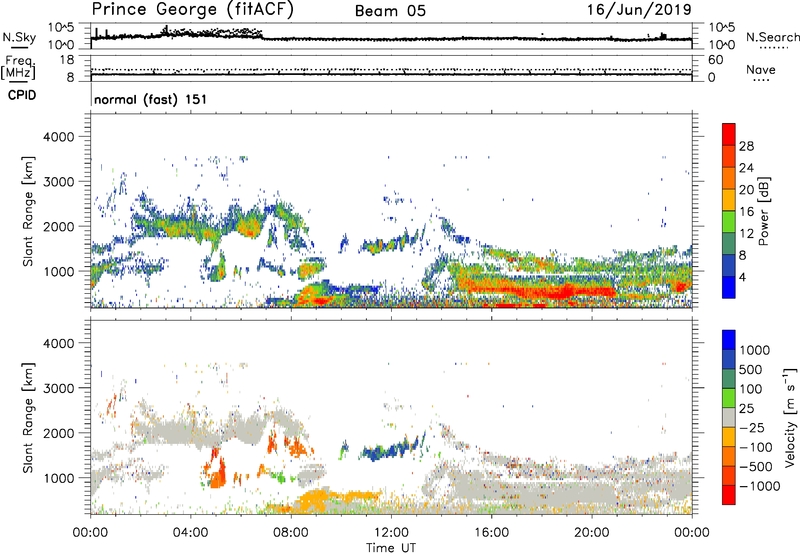Select the blue bottom segment of Power colorbar
The height and width of the screenshot is (554, 800).
click(x=729, y=288)
